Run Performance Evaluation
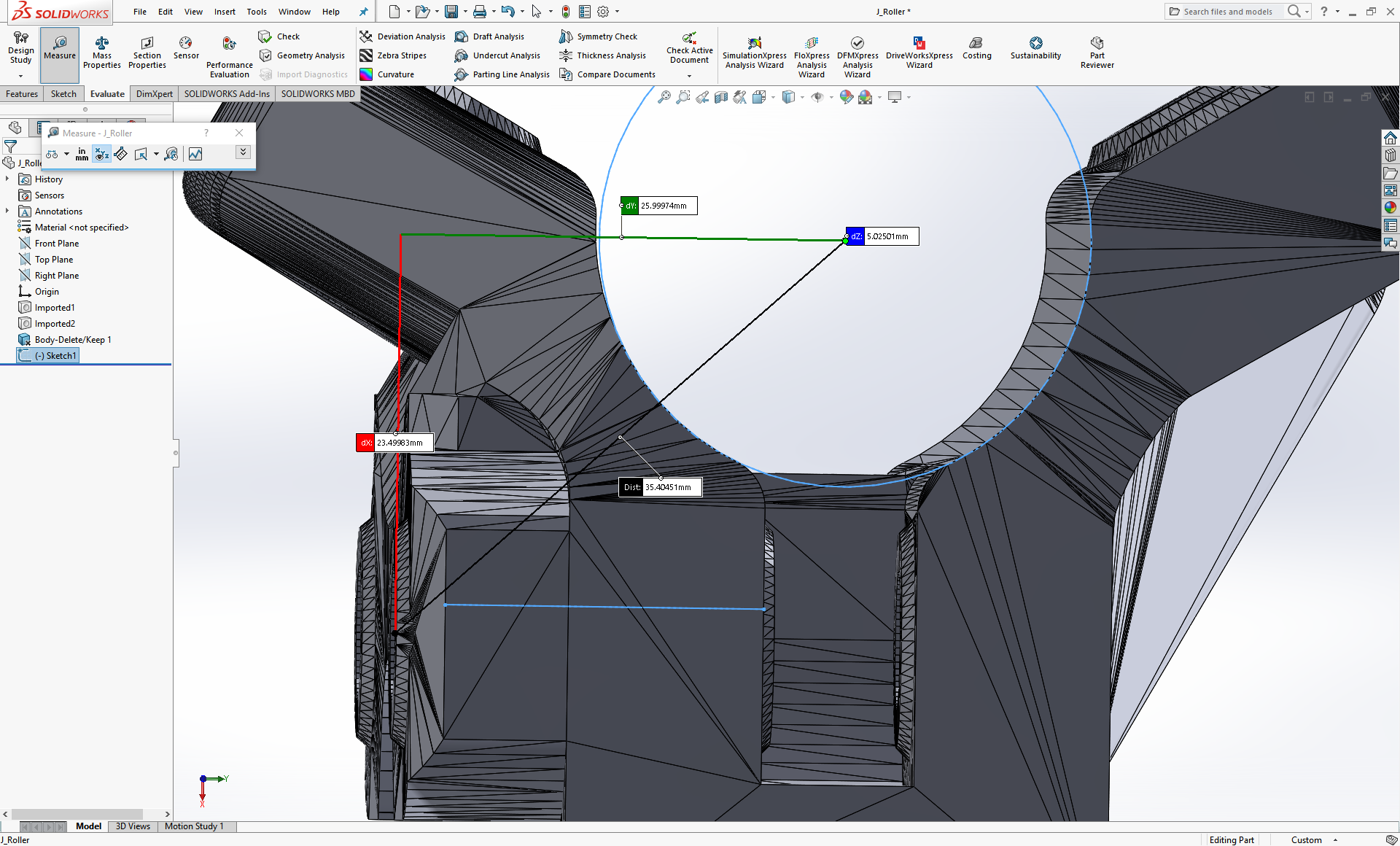The image size is (1400, 846). tap(230, 58)
